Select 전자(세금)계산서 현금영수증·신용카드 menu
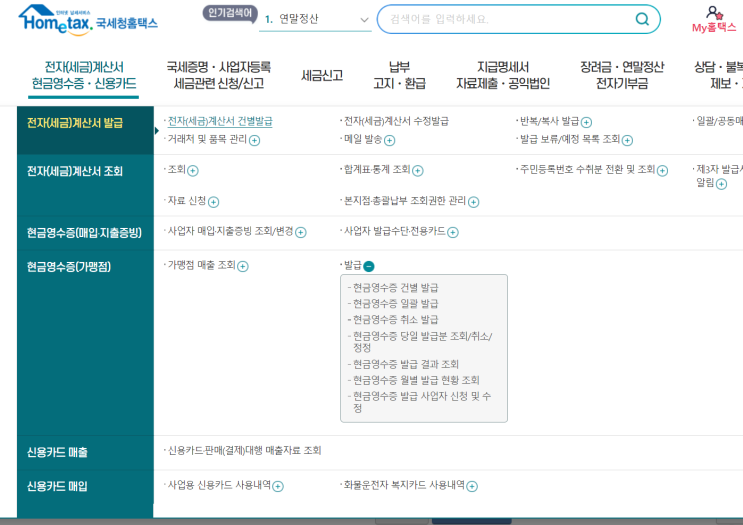 point(84,75)
